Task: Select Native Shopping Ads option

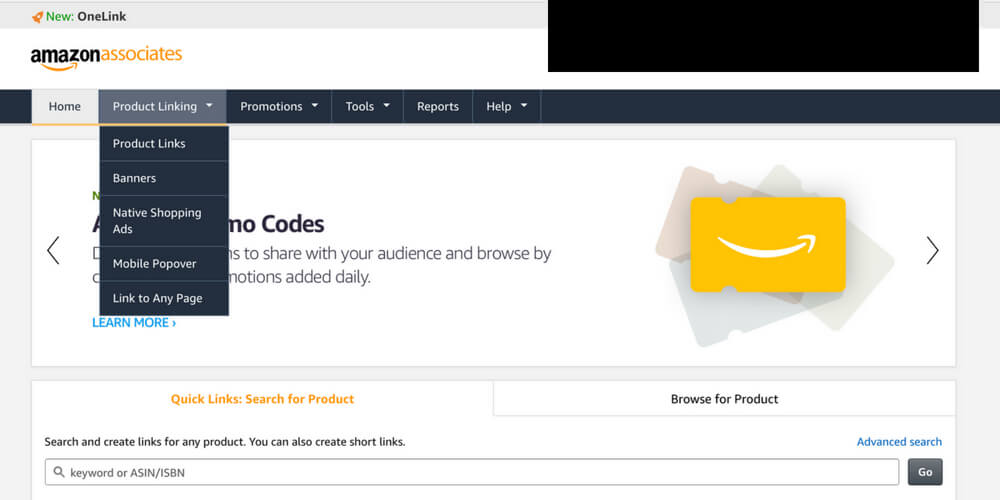Action: 157,221
